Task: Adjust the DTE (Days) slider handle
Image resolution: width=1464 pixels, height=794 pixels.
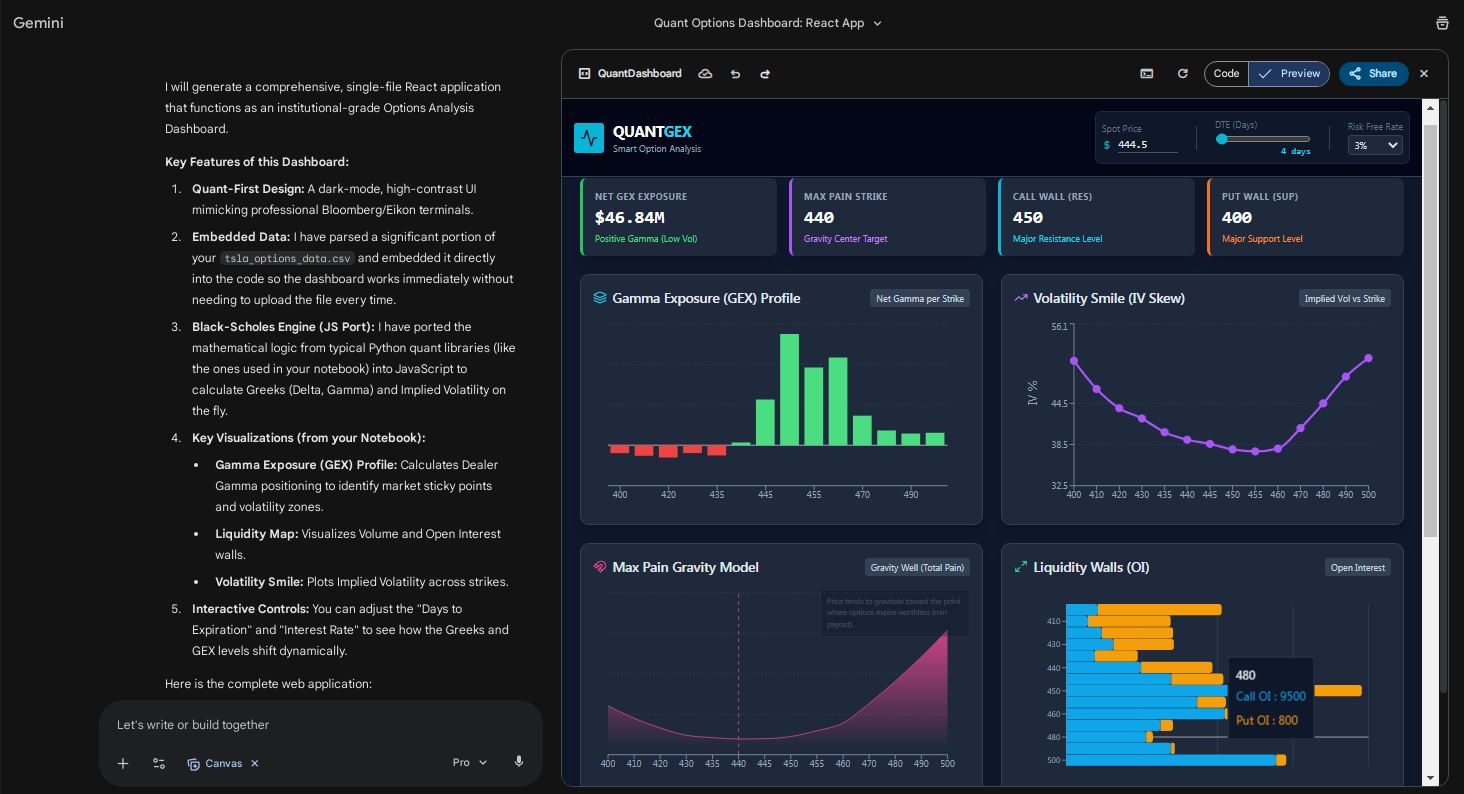Action: click(x=1221, y=139)
